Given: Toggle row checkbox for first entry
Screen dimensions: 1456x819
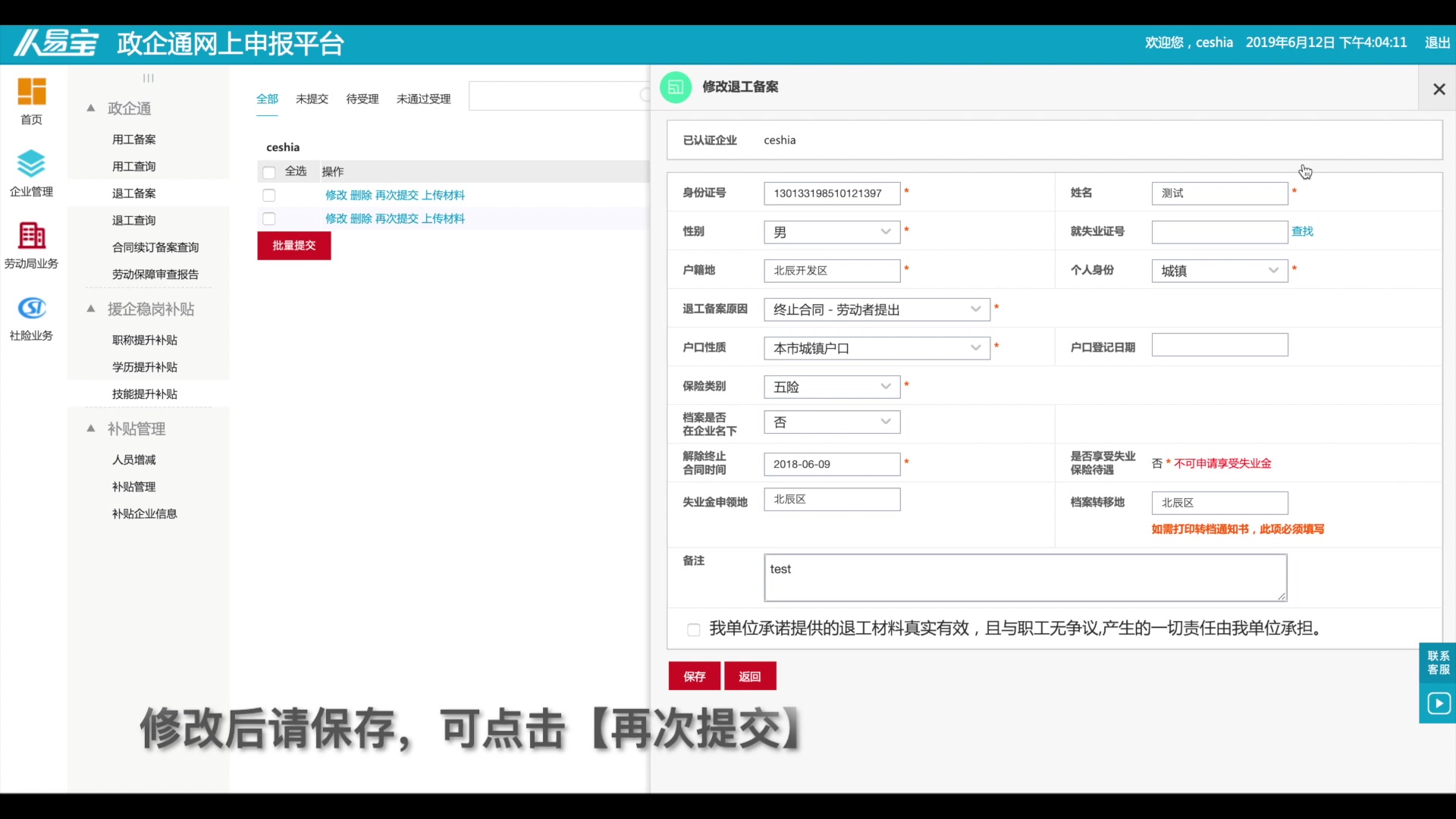Looking at the screenshot, I should [269, 195].
